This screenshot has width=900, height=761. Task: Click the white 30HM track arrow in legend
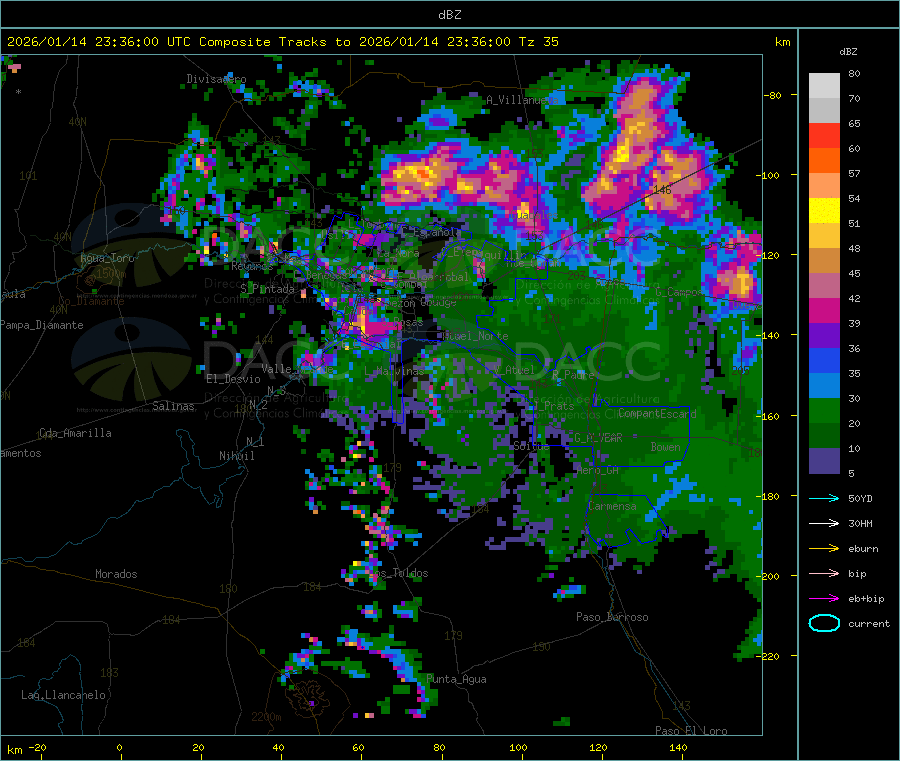(824, 523)
